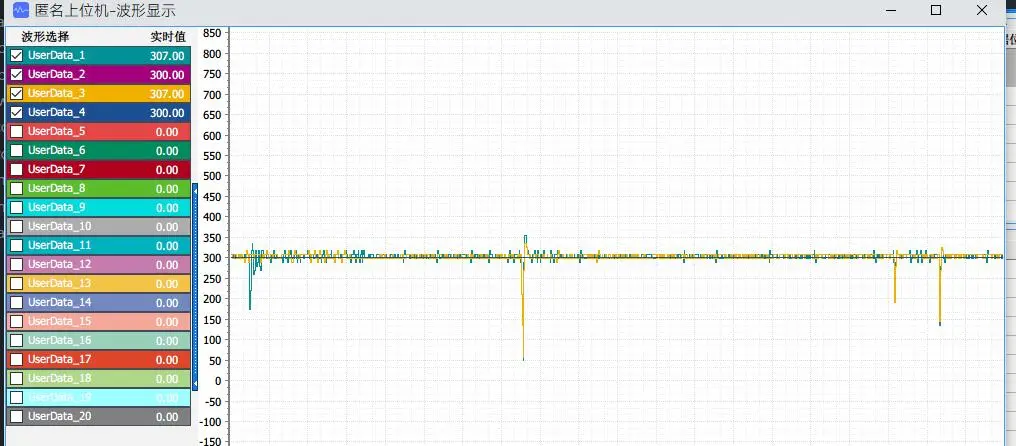This screenshot has height=446, width=1016.
Task: Click the lower arrow on panel splitter
Action: 195,382
